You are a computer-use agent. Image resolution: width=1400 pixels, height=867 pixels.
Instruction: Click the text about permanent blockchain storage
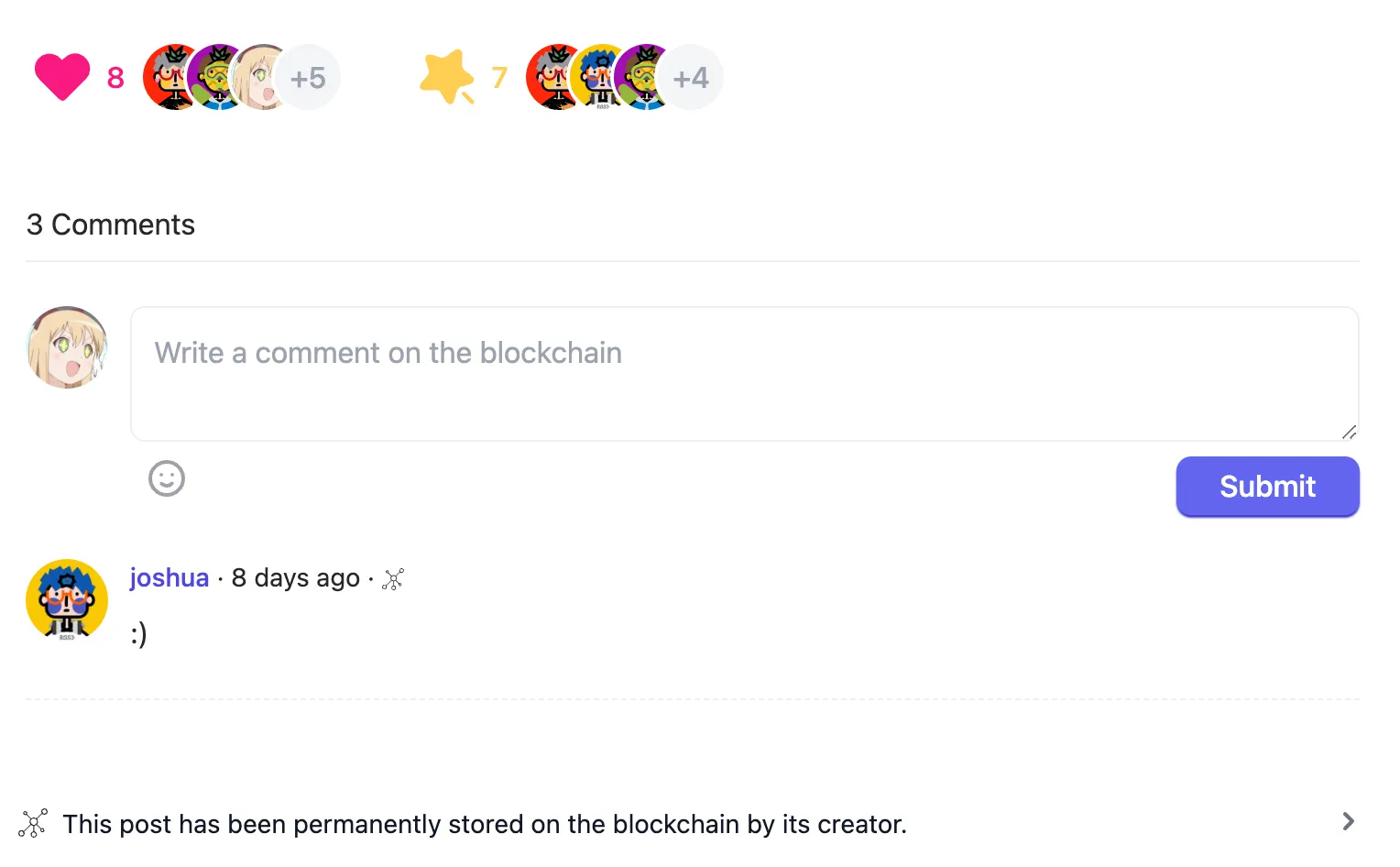pyautogui.click(x=485, y=823)
